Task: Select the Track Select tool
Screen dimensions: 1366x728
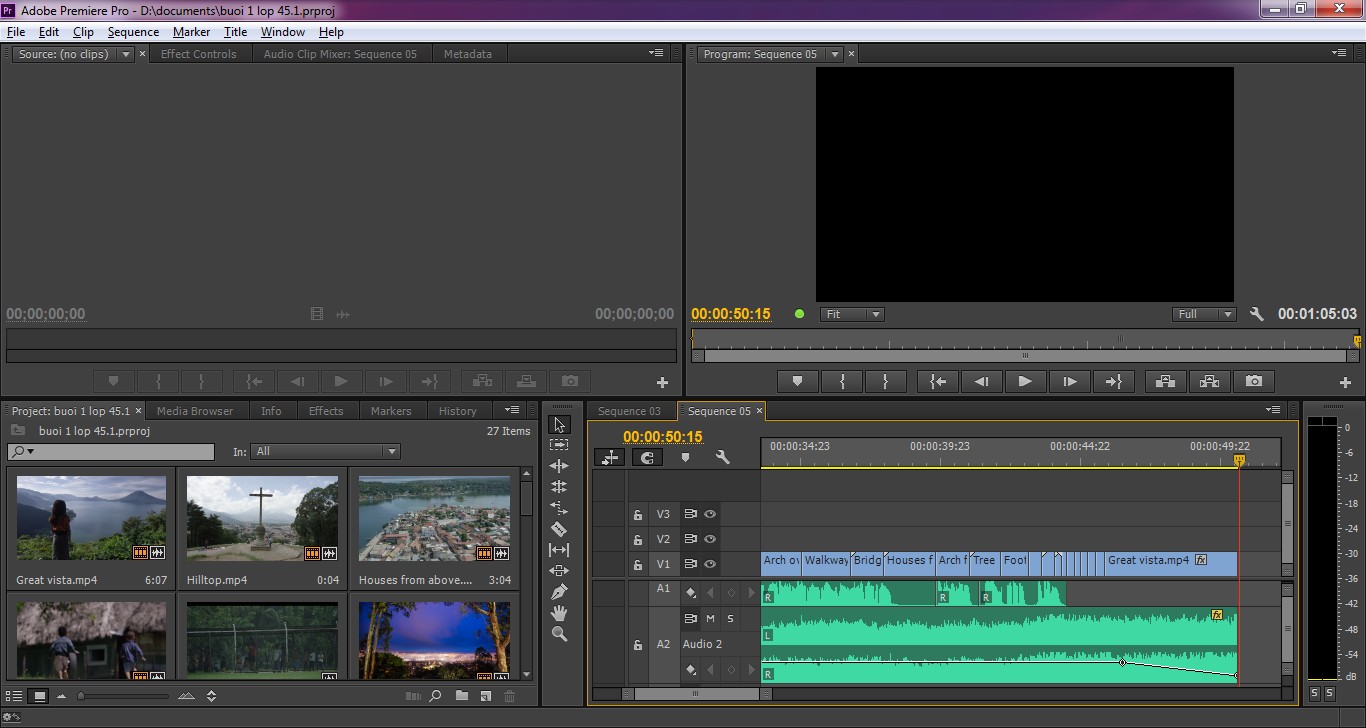Action: pyautogui.click(x=559, y=445)
